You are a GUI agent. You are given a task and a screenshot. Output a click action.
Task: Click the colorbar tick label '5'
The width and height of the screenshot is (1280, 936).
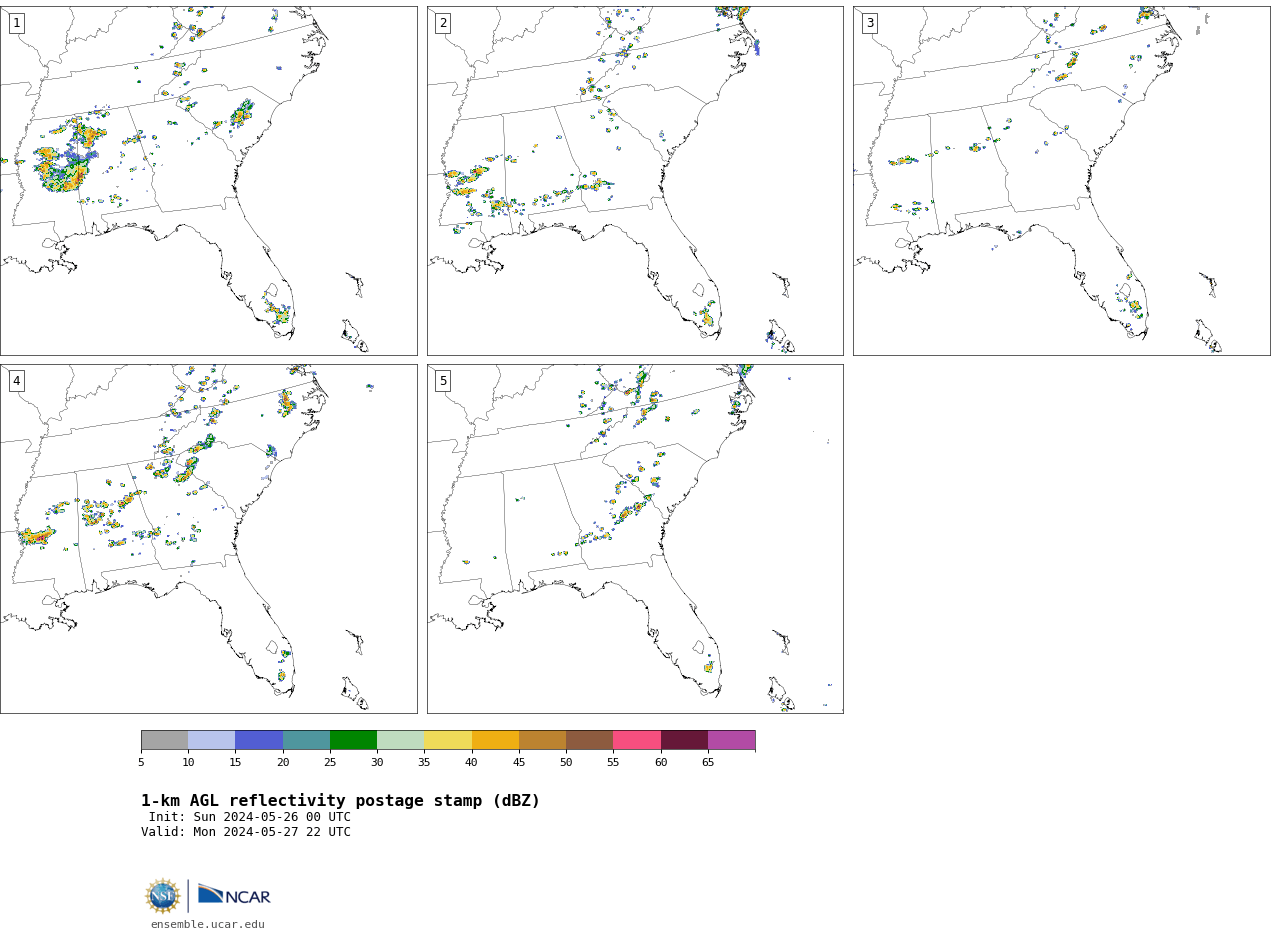tap(141, 763)
